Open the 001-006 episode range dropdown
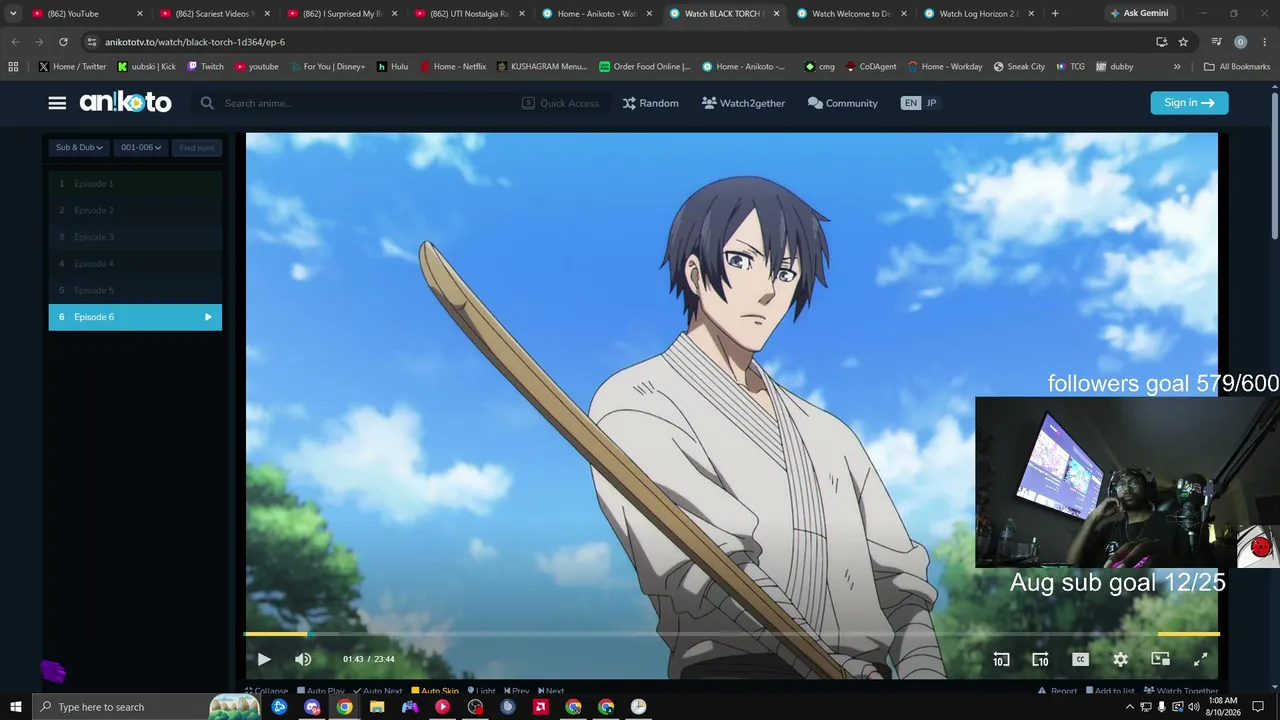Viewport: 1280px width, 720px height. 141,148
